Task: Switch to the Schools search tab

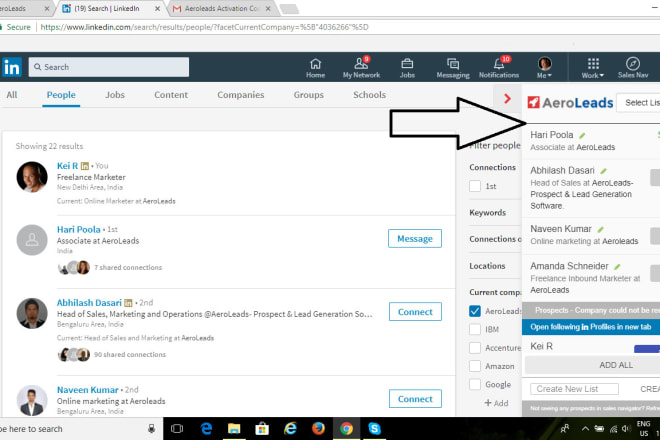Action: click(370, 95)
